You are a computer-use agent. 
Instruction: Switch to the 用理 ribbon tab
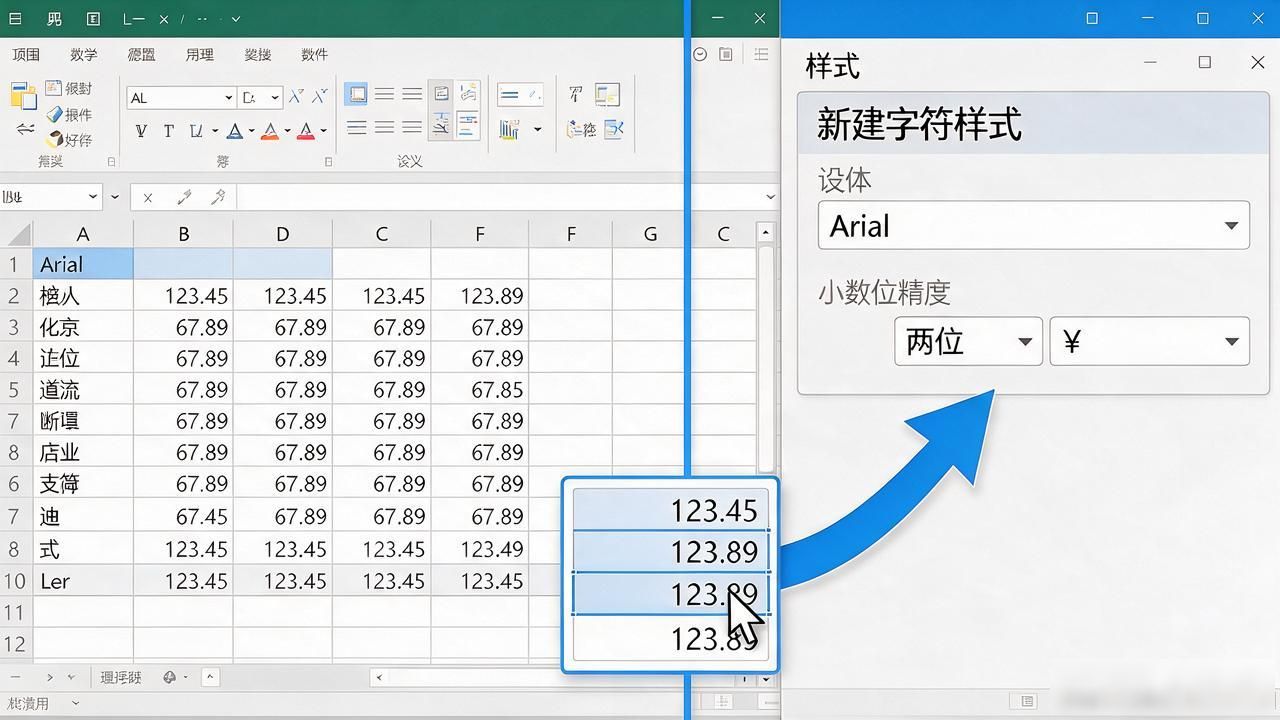point(199,55)
